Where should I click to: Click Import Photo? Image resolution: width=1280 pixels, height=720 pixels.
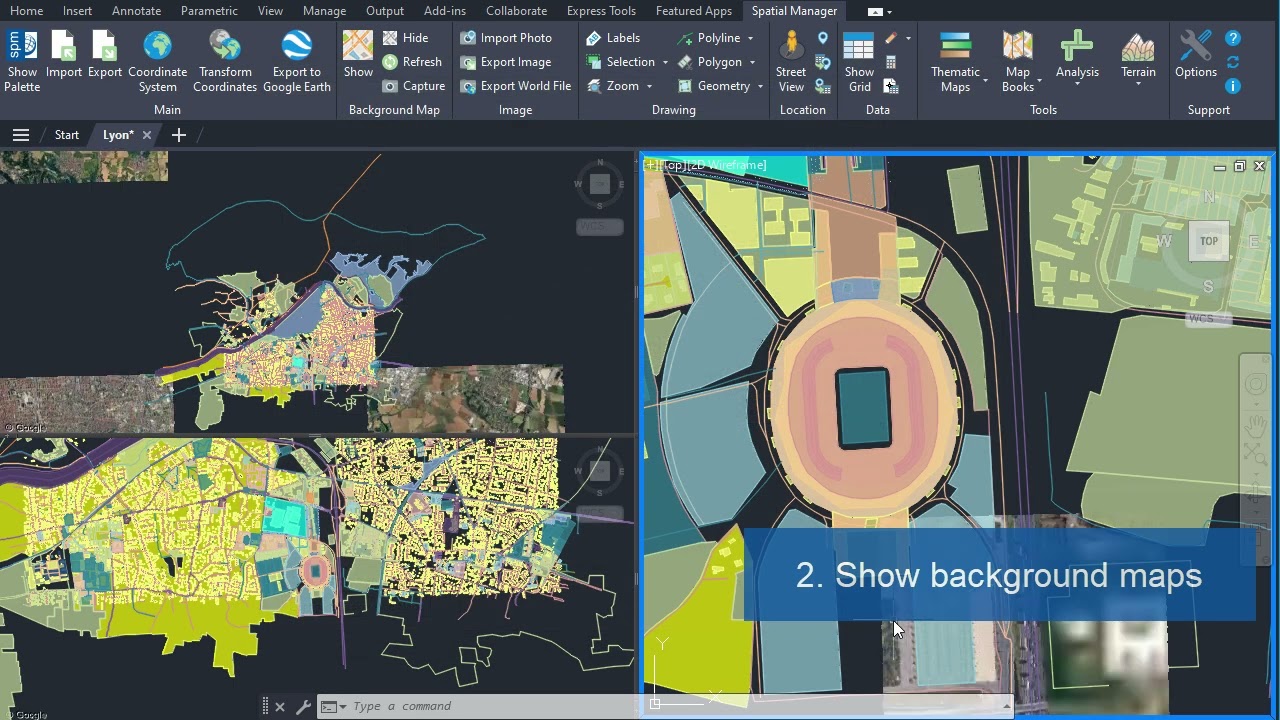tap(506, 38)
